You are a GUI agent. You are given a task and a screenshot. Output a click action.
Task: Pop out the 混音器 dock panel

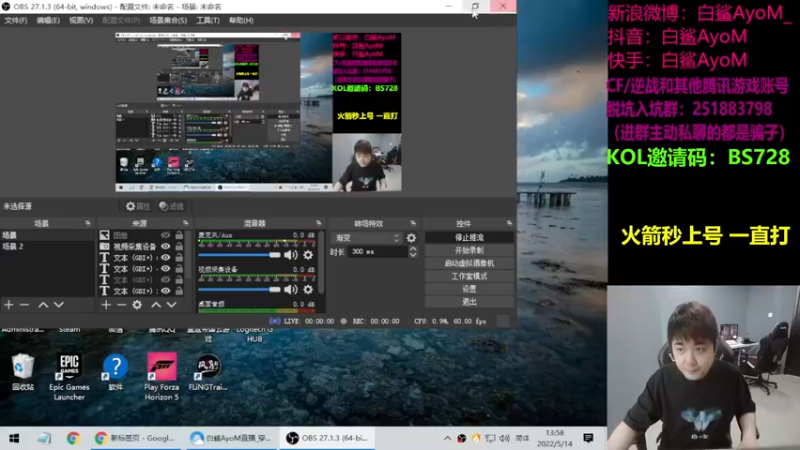(x=319, y=223)
